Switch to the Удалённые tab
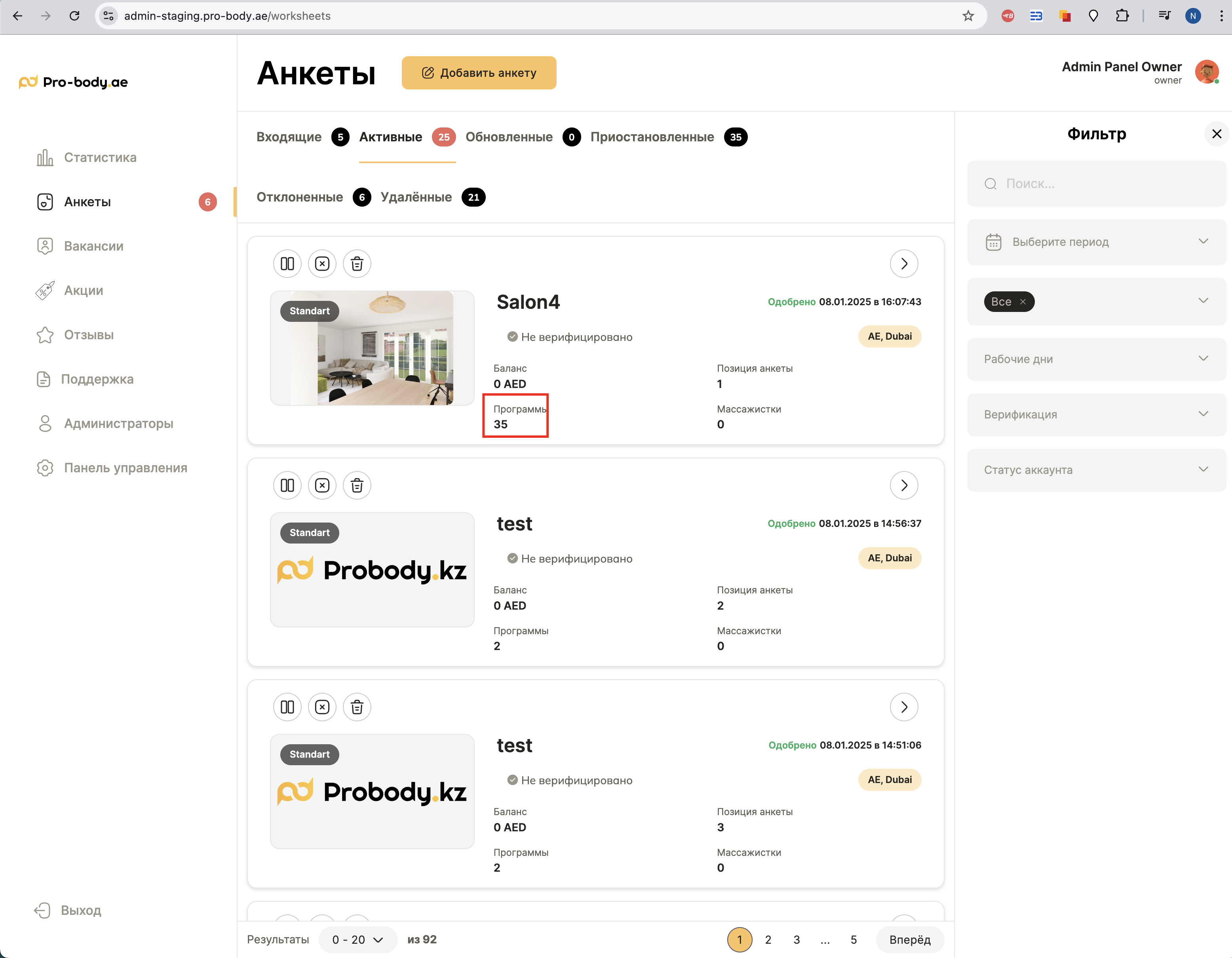 pos(416,197)
